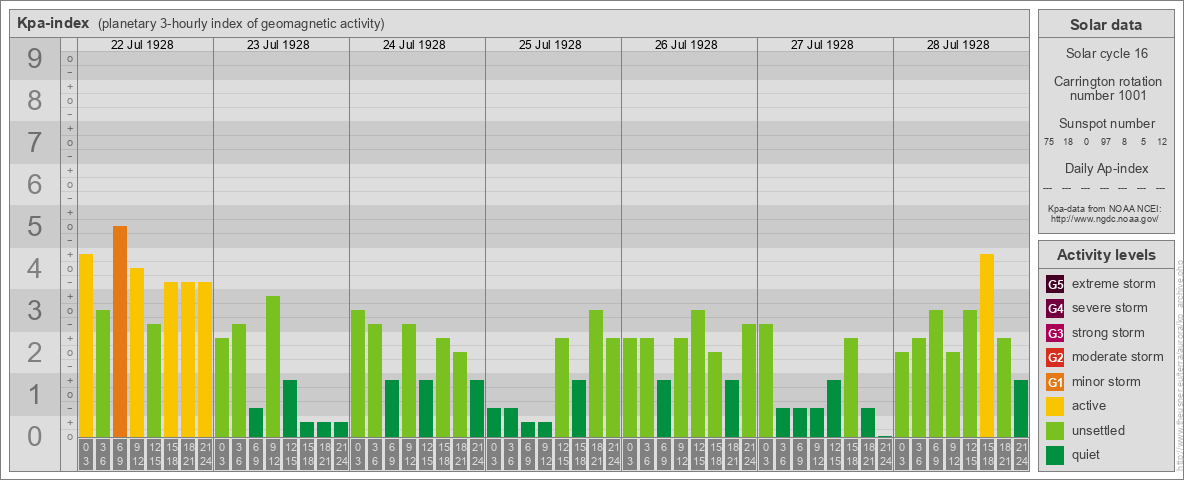The image size is (1184, 480).
Task: Select the 27 Jul 15-18 green bar
Action: point(850,387)
